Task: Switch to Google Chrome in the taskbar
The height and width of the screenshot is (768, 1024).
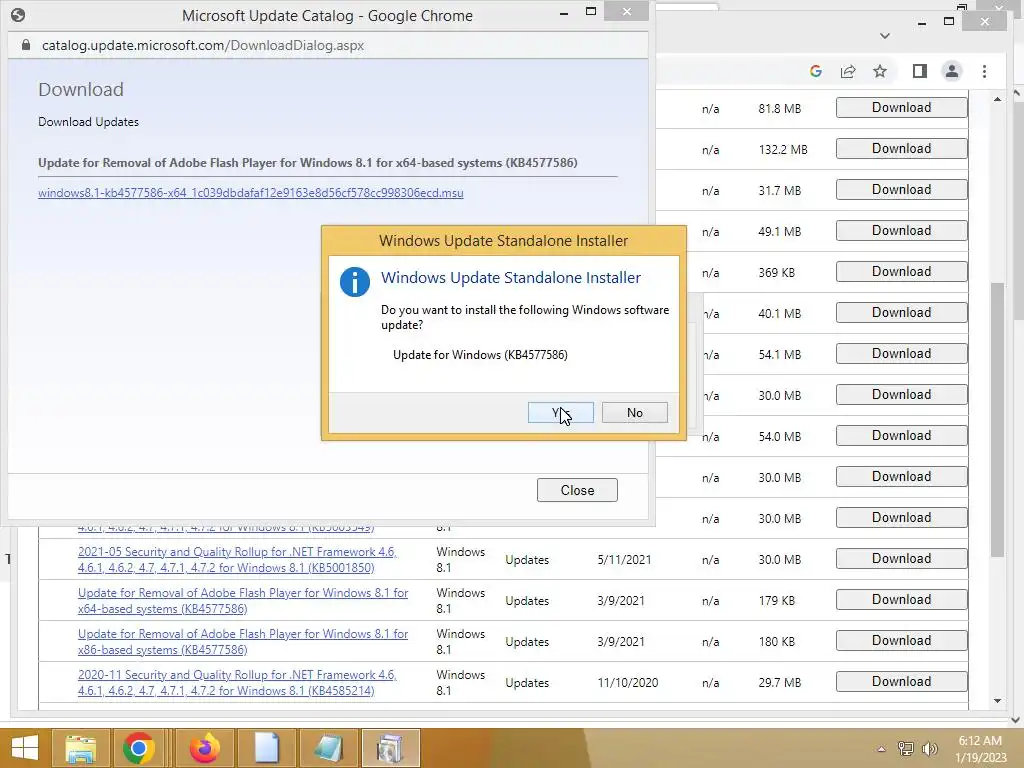Action: pos(138,748)
